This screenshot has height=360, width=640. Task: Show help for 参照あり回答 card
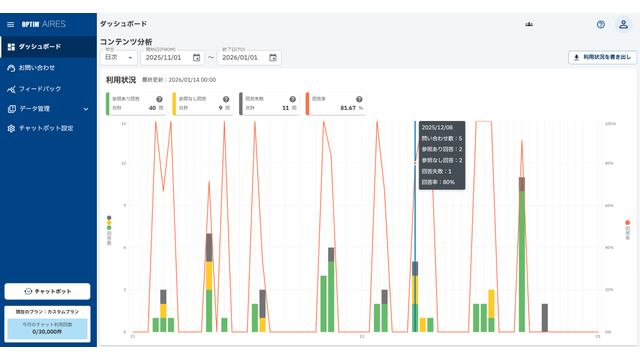159,99
